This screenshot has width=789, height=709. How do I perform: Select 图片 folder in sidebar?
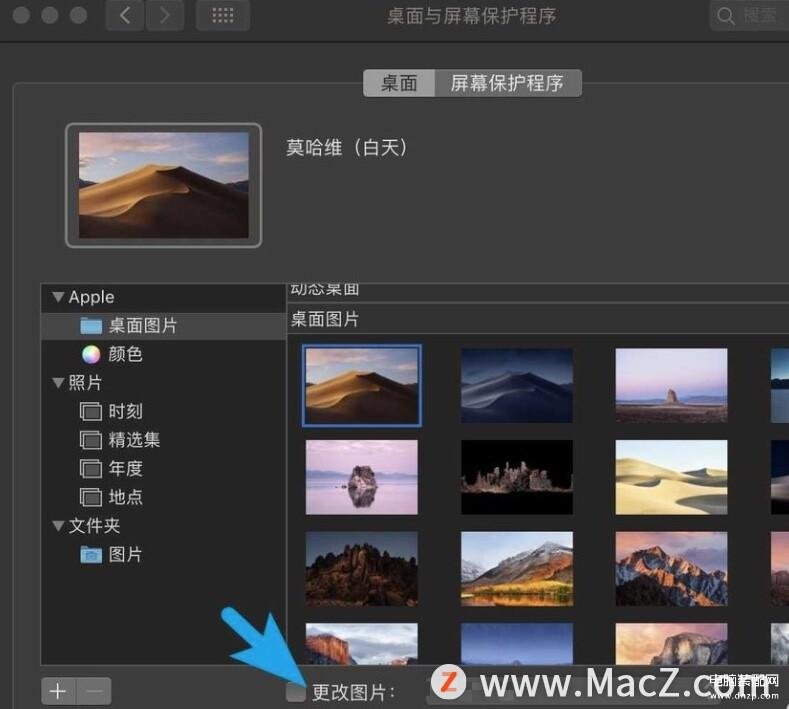click(x=163, y=555)
